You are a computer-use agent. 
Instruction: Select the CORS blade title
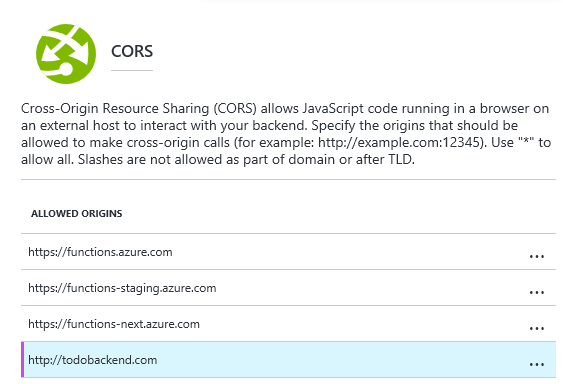pos(132,51)
